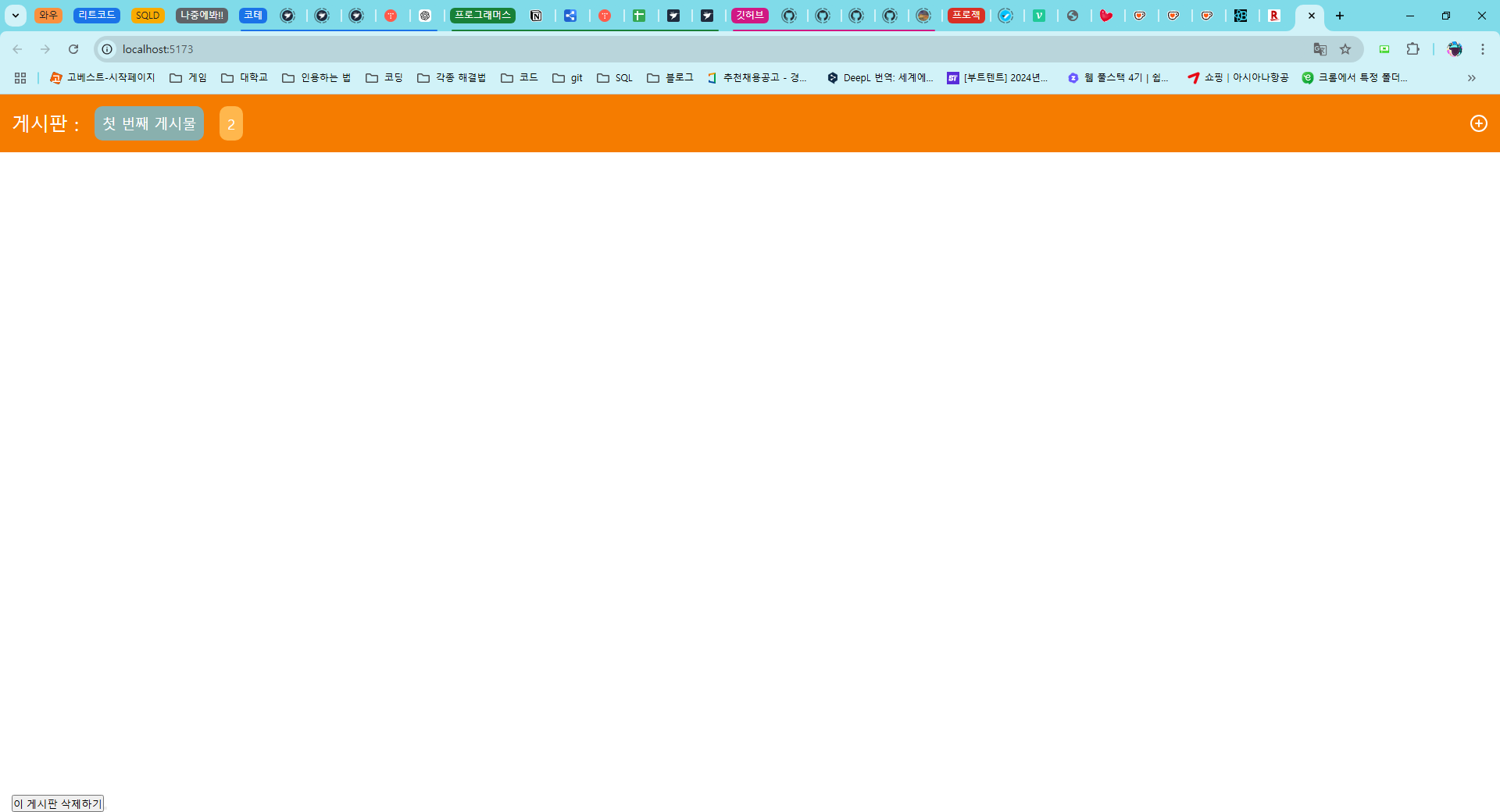Open the blue checkmark icon tab
Screen dimensions: 1500x812
(1005, 16)
